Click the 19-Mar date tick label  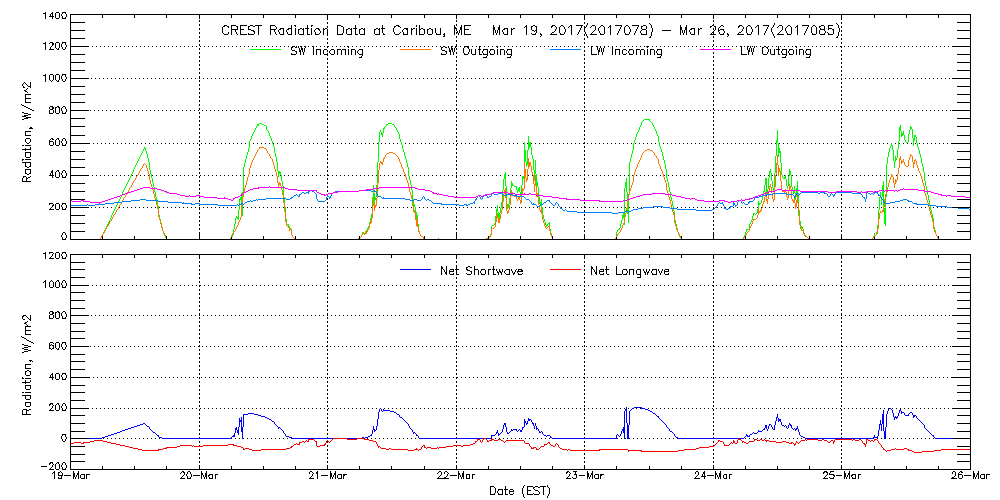pos(71,475)
